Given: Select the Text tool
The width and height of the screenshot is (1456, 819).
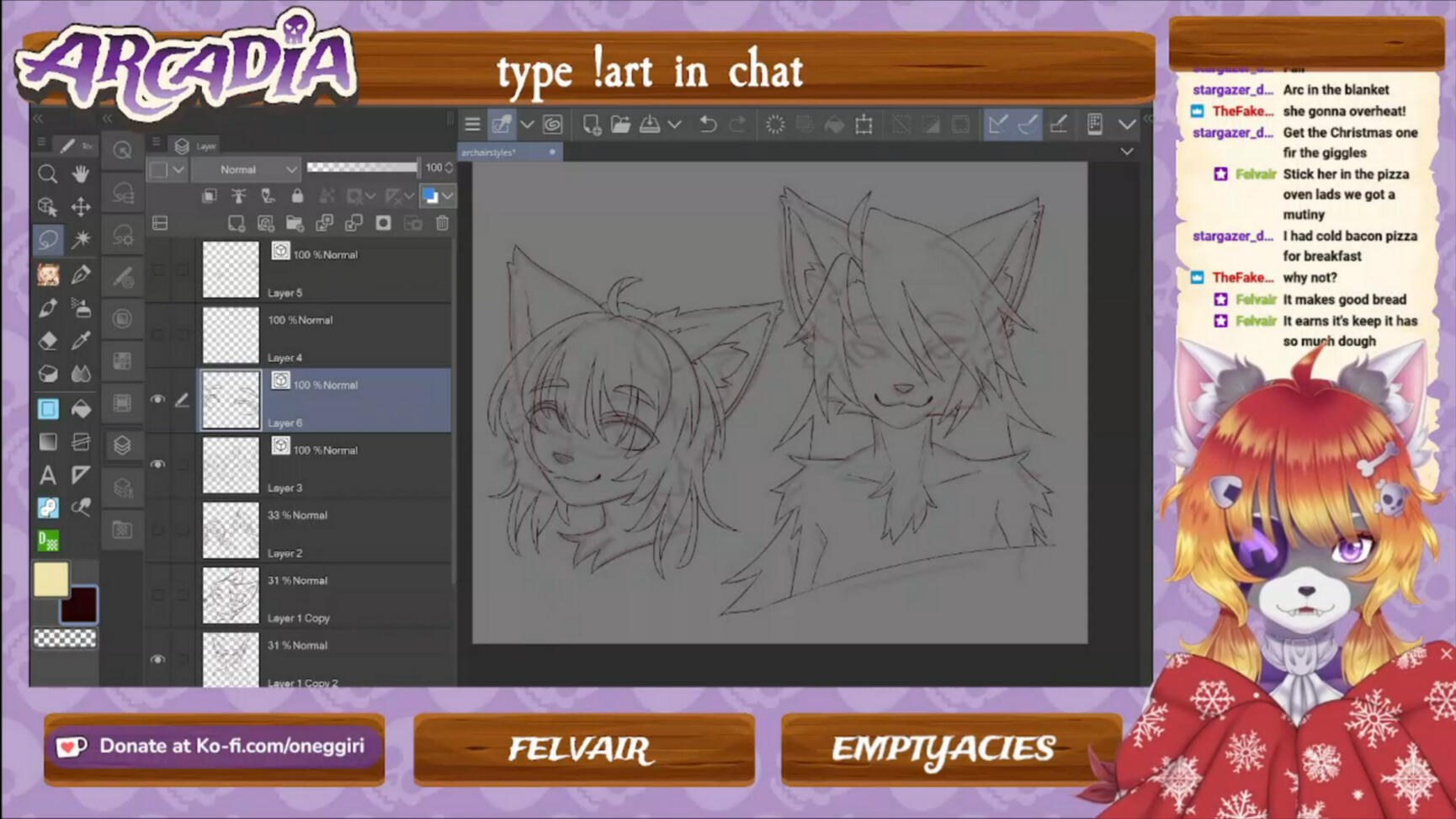Looking at the screenshot, I should [47, 476].
